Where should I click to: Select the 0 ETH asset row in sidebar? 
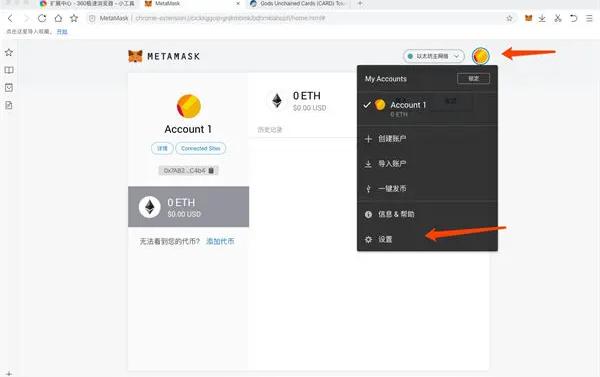pos(189,207)
